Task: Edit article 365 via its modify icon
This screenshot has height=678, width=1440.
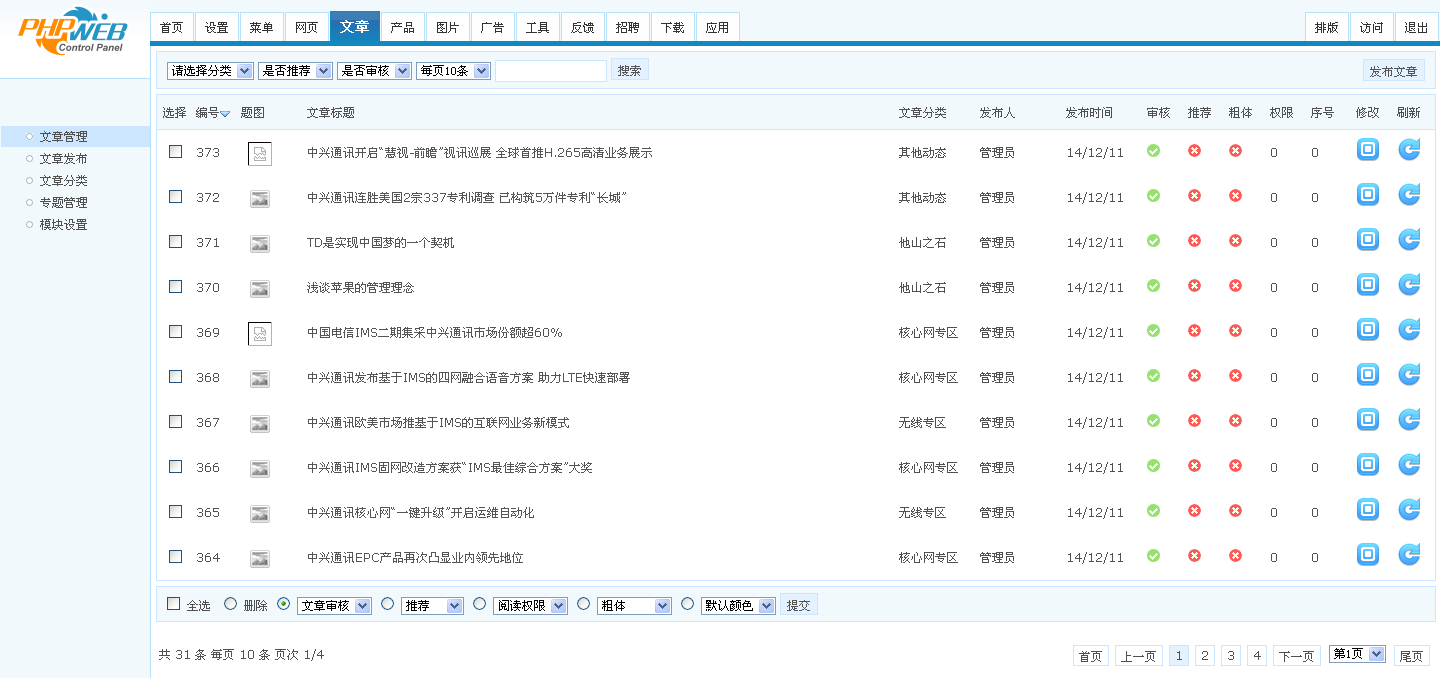Action: coord(1367,510)
